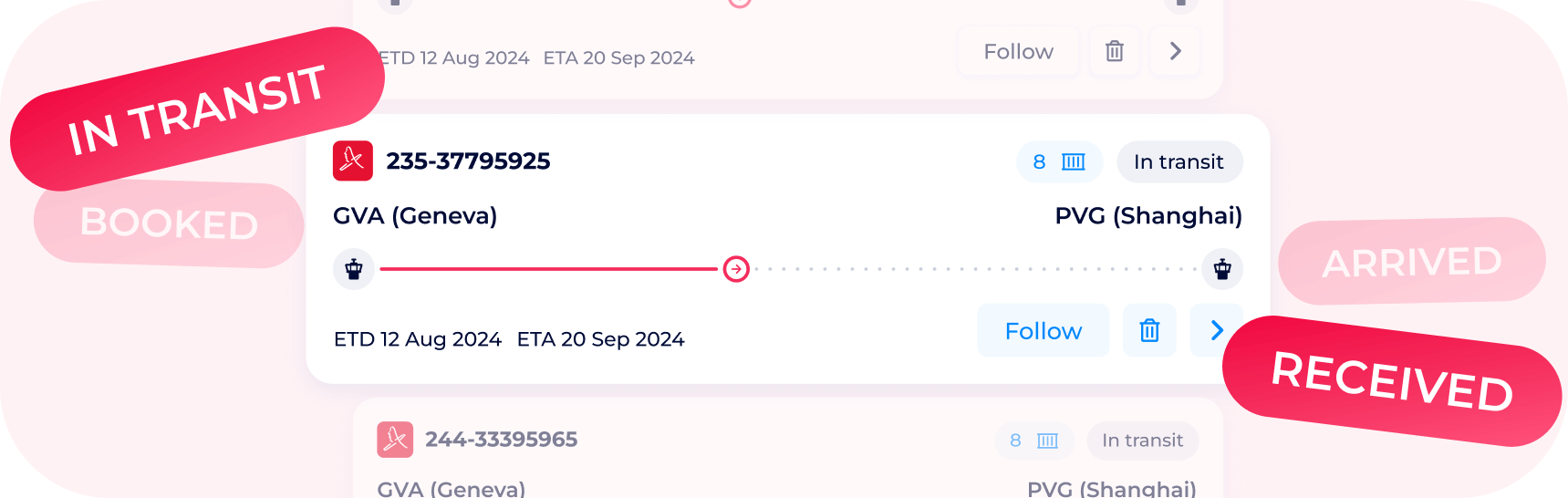This screenshot has height=498, width=1568.
Task: Expand the top card using its gray chevron
Action: point(1175,52)
